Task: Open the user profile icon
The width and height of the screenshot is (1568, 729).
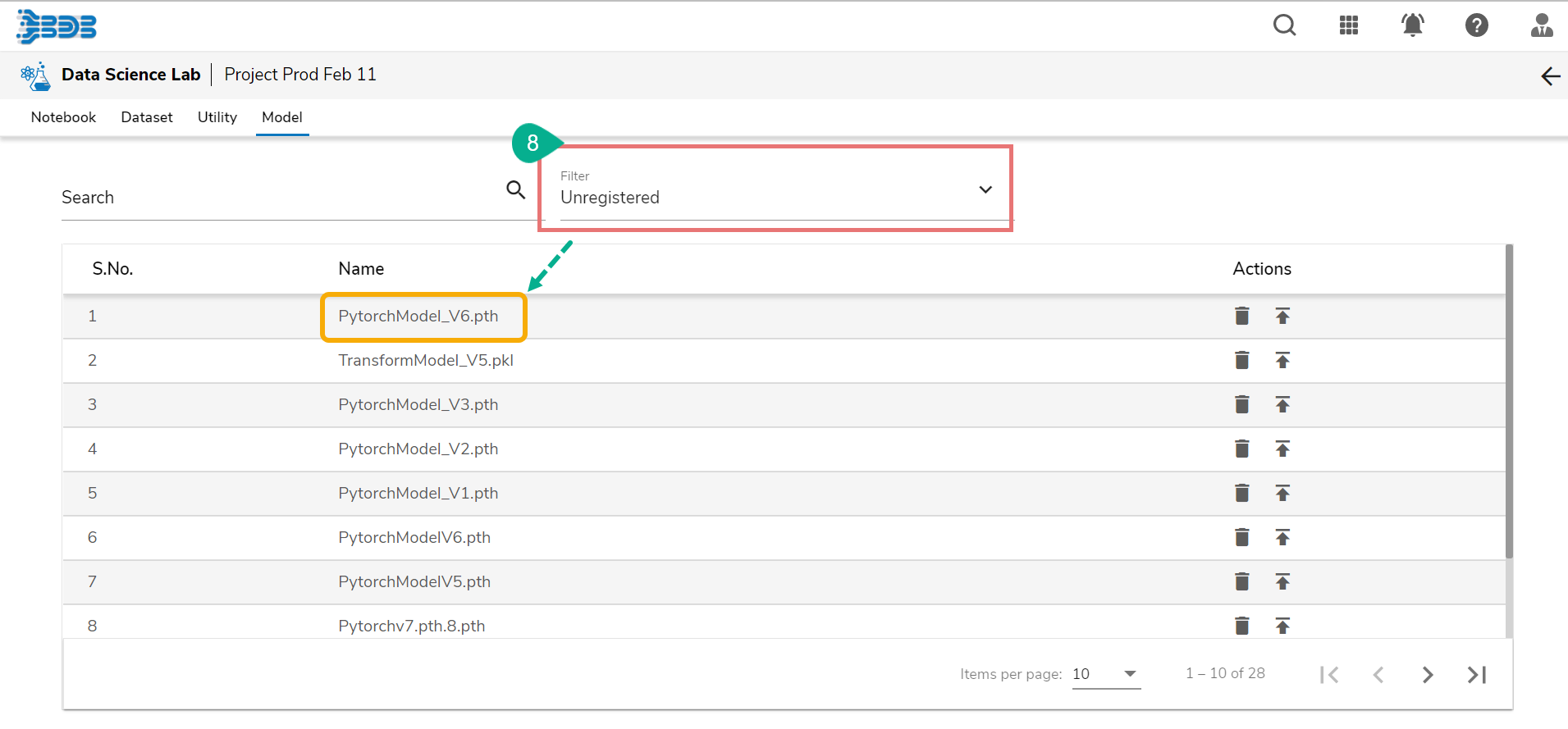Action: 1541,25
